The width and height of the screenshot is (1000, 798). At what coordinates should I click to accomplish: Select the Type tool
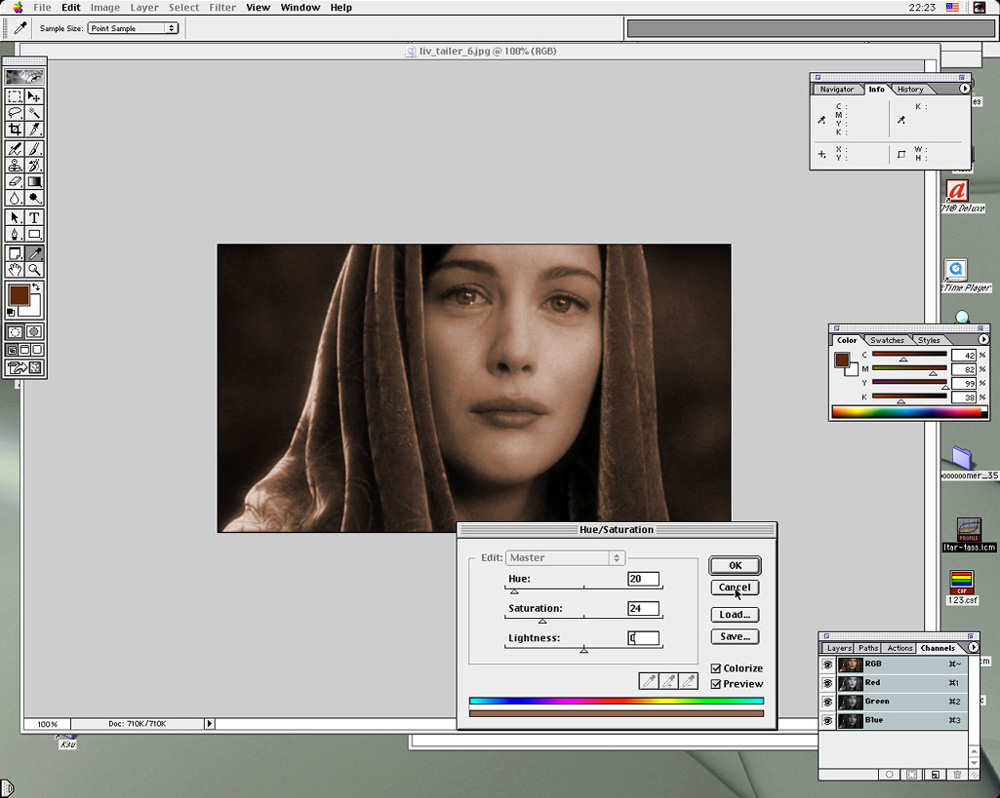34,218
